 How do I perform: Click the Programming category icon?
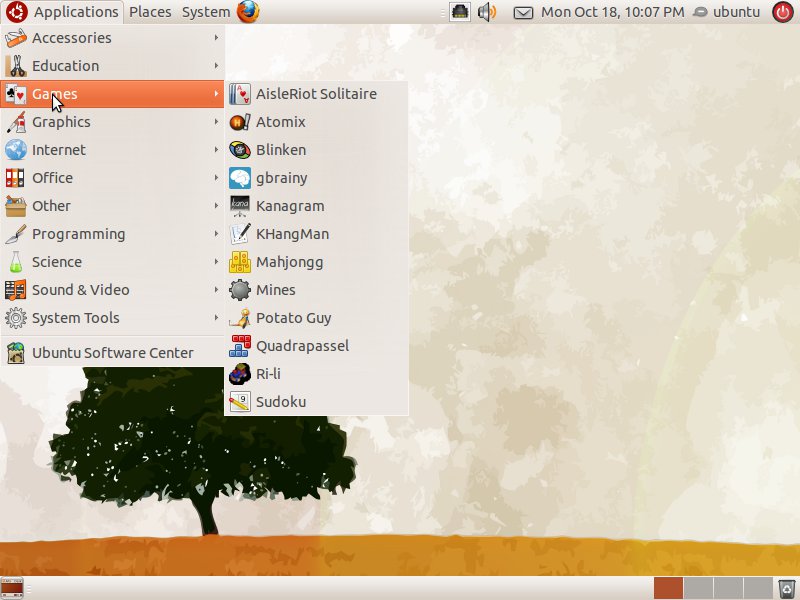pos(16,234)
